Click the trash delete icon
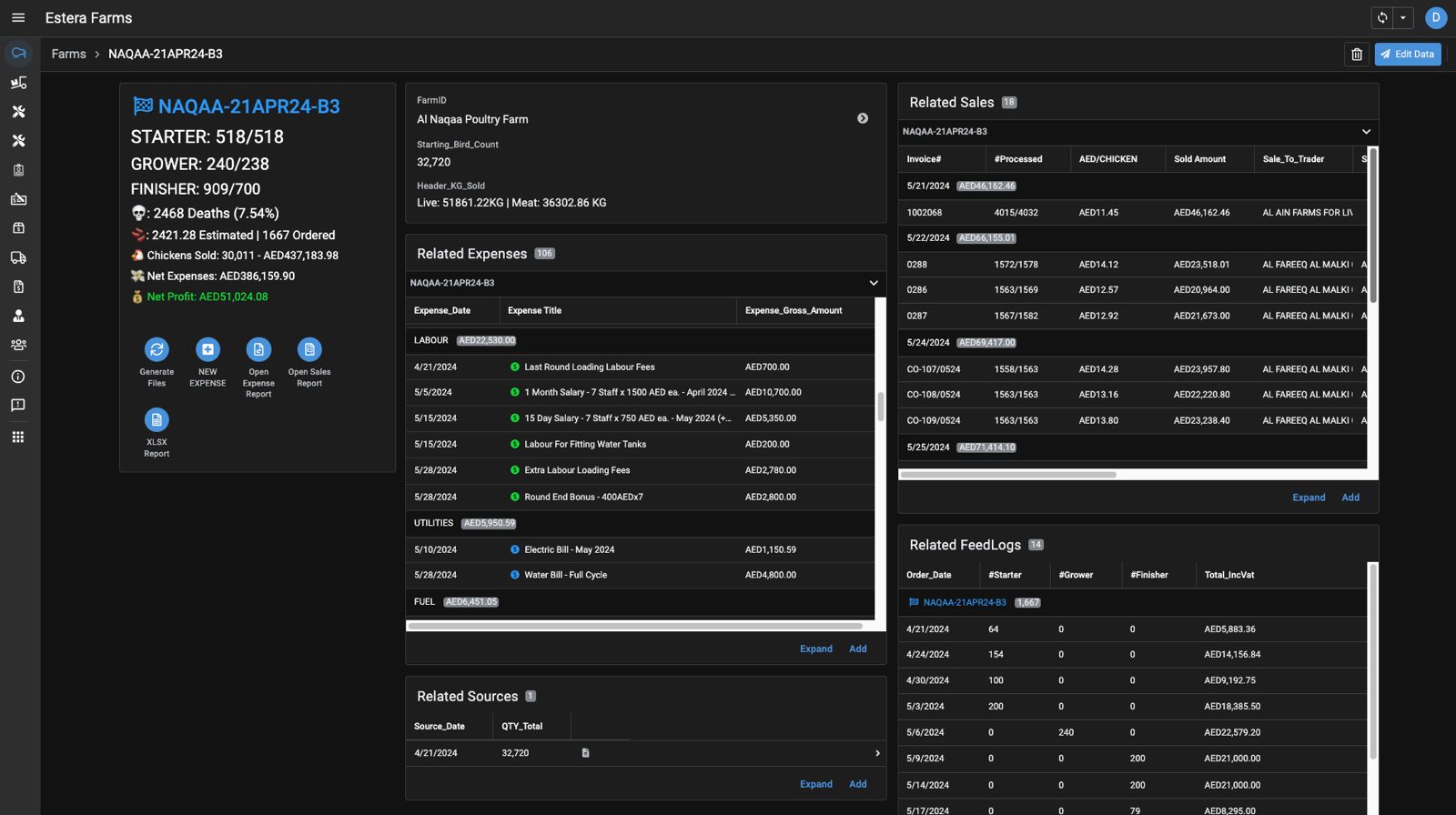Viewport: 1456px width, 815px height. (x=1357, y=55)
